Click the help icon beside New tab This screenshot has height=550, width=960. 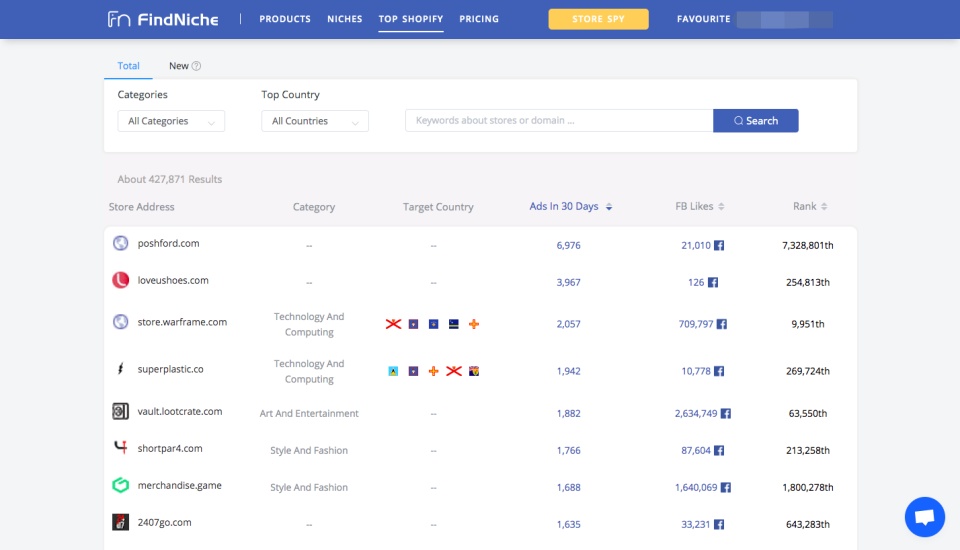click(x=197, y=67)
